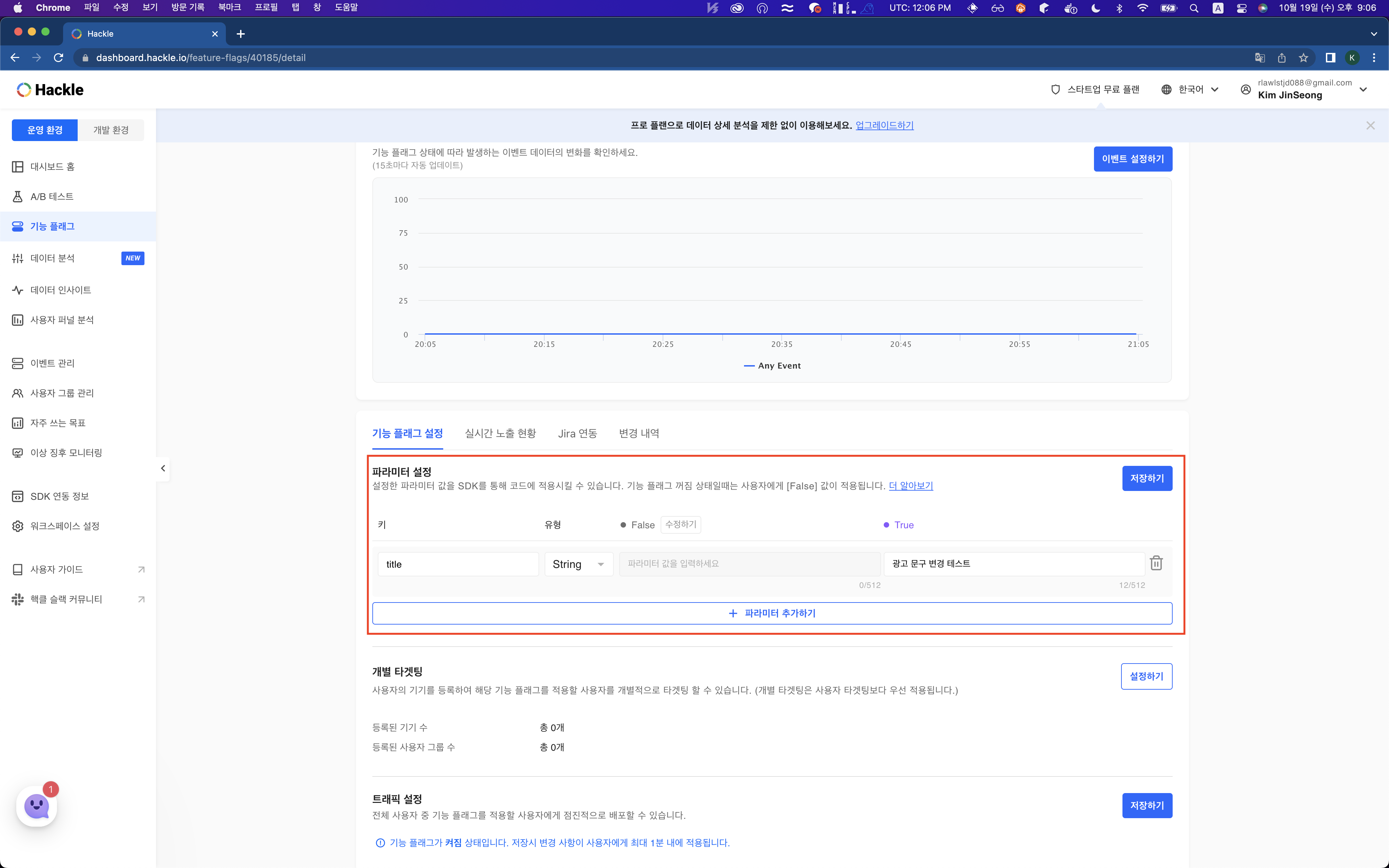Switch to the 개발 환경 environment
The image size is (1389, 868).
click(x=111, y=130)
